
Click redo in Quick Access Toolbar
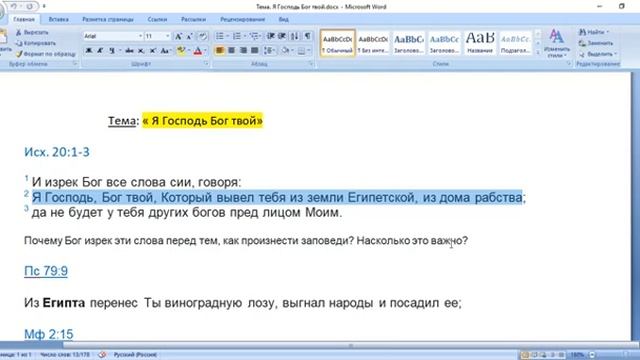(30, 6)
